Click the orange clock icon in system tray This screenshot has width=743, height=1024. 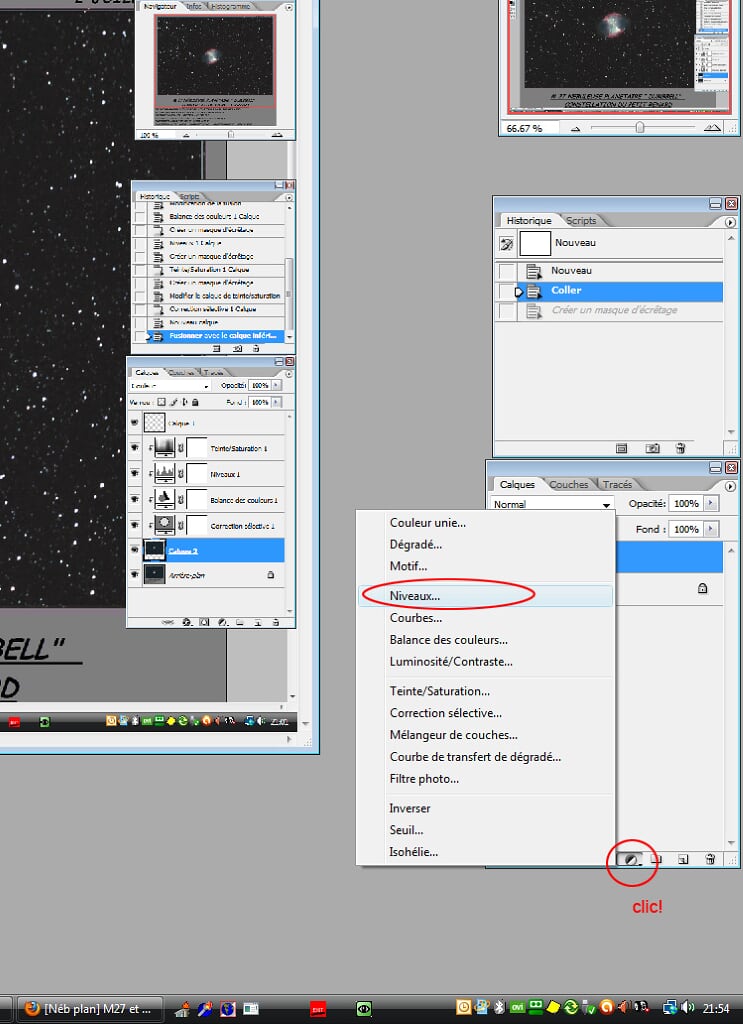(464, 1007)
